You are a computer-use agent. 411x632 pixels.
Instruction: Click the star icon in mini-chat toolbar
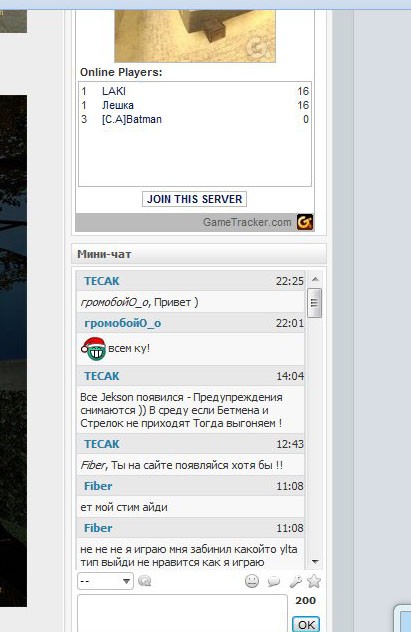(313, 581)
